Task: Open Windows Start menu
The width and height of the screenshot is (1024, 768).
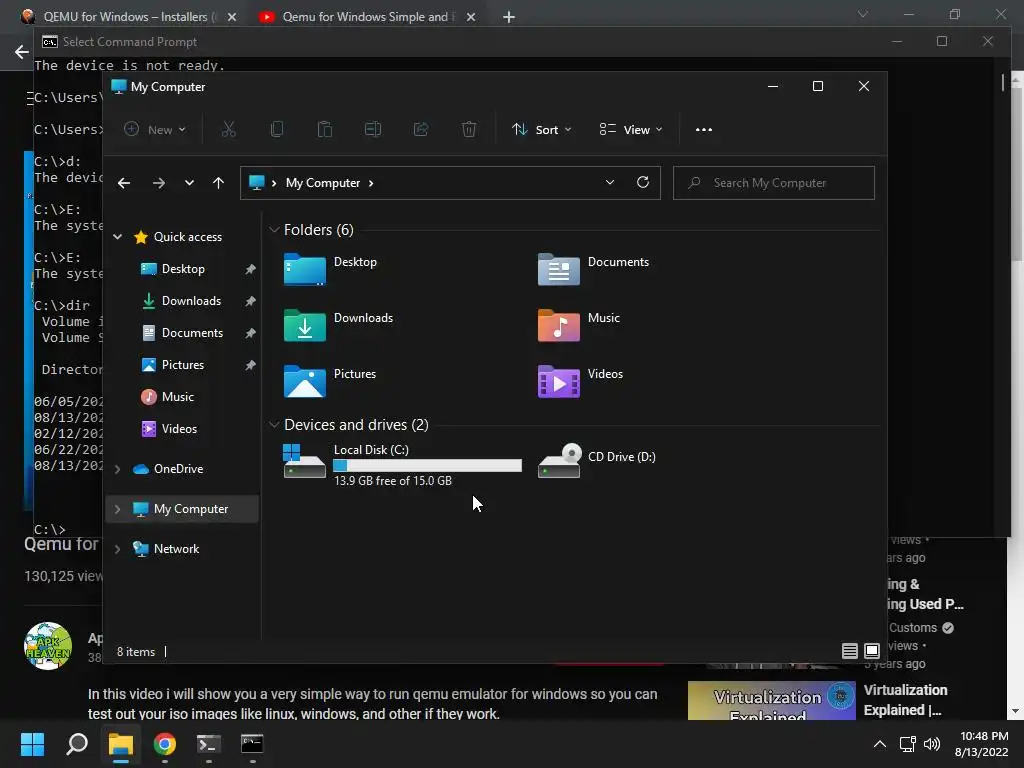Action: (x=32, y=744)
